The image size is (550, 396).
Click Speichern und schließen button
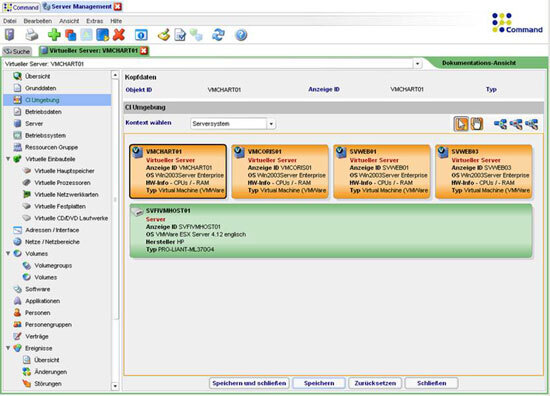coord(249,383)
